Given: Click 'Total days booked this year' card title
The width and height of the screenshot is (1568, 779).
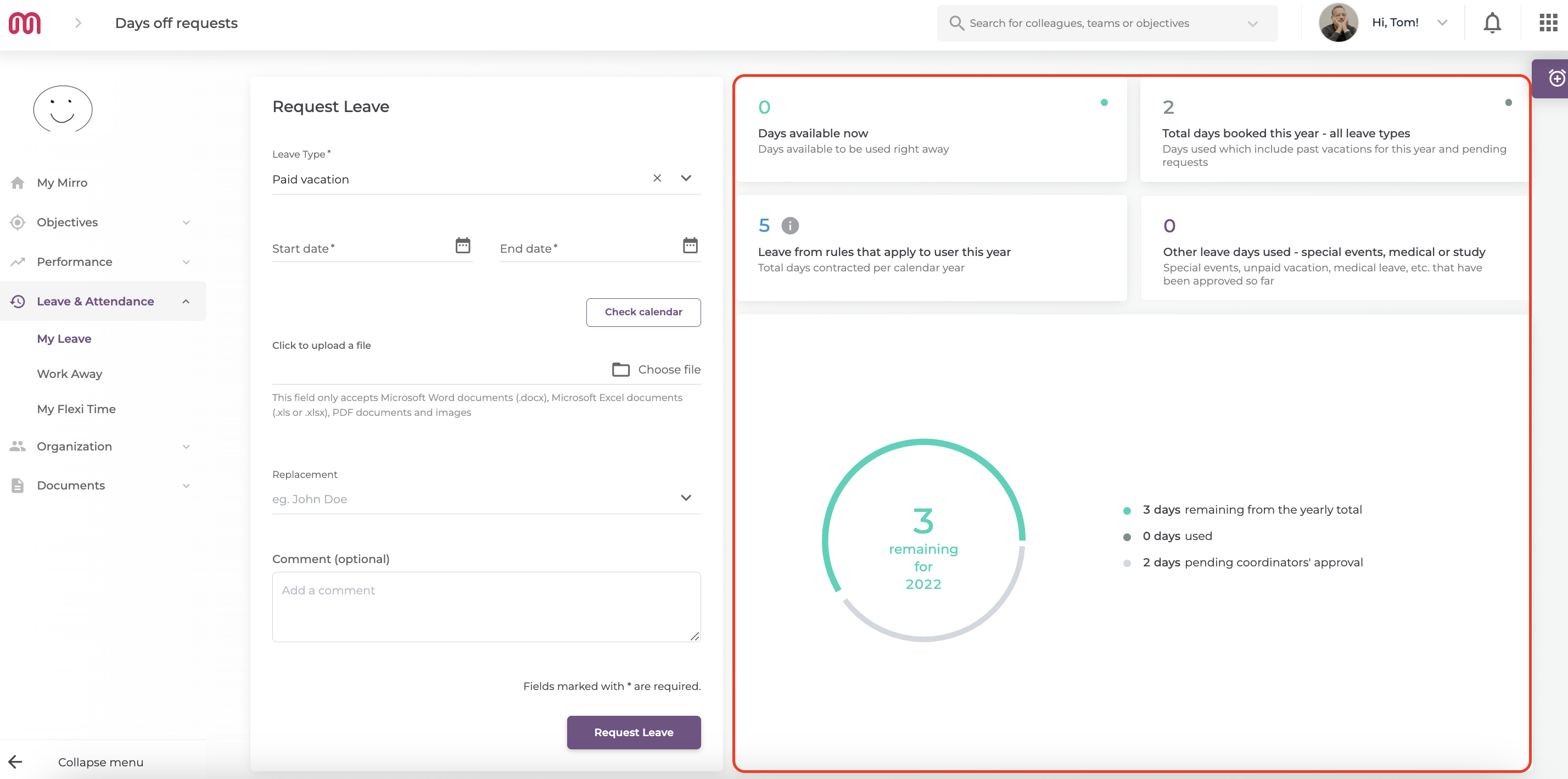Looking at the screenshot, I should point(1286,133).
